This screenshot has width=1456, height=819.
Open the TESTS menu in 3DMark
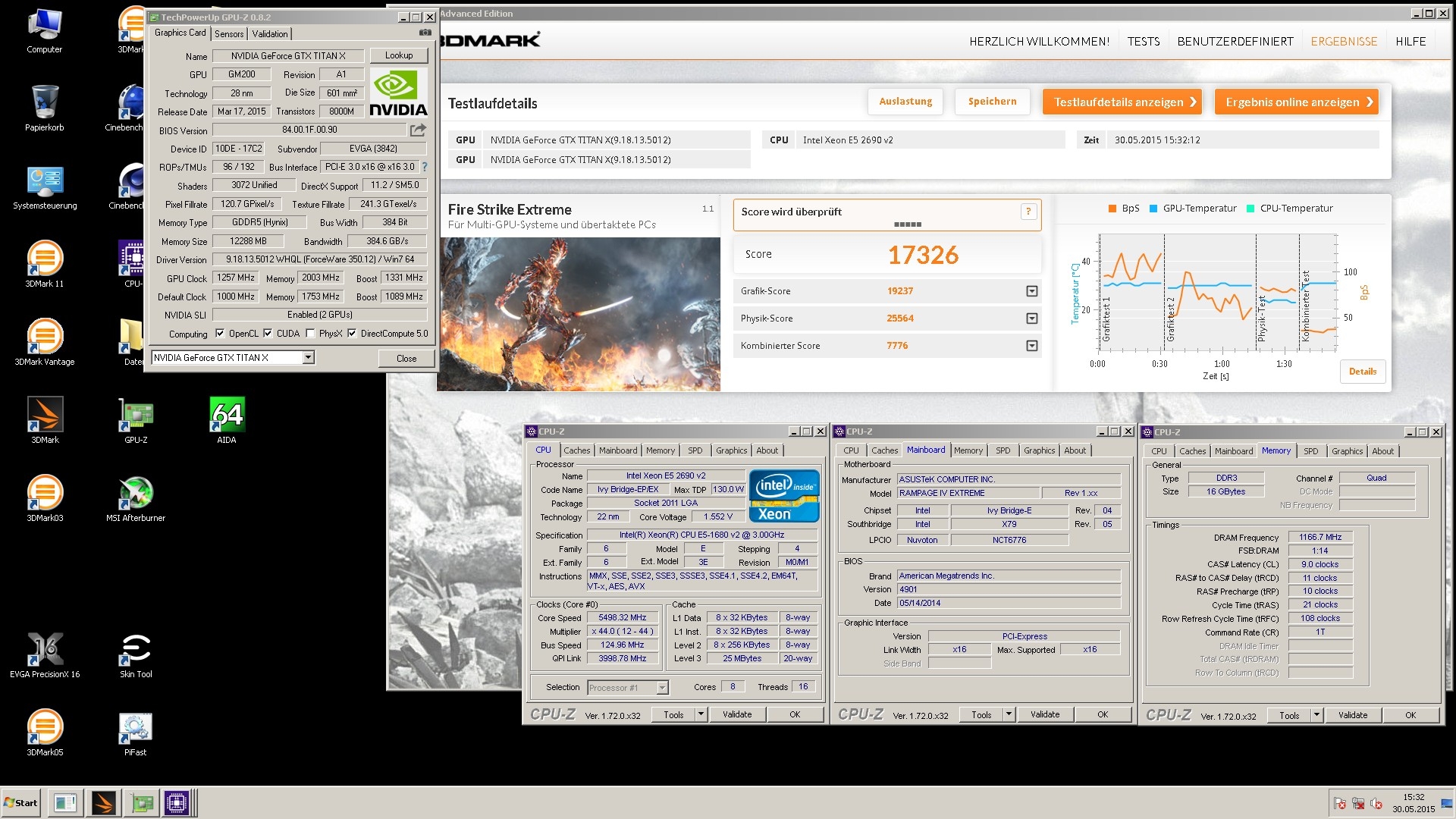click(1143, 42)
